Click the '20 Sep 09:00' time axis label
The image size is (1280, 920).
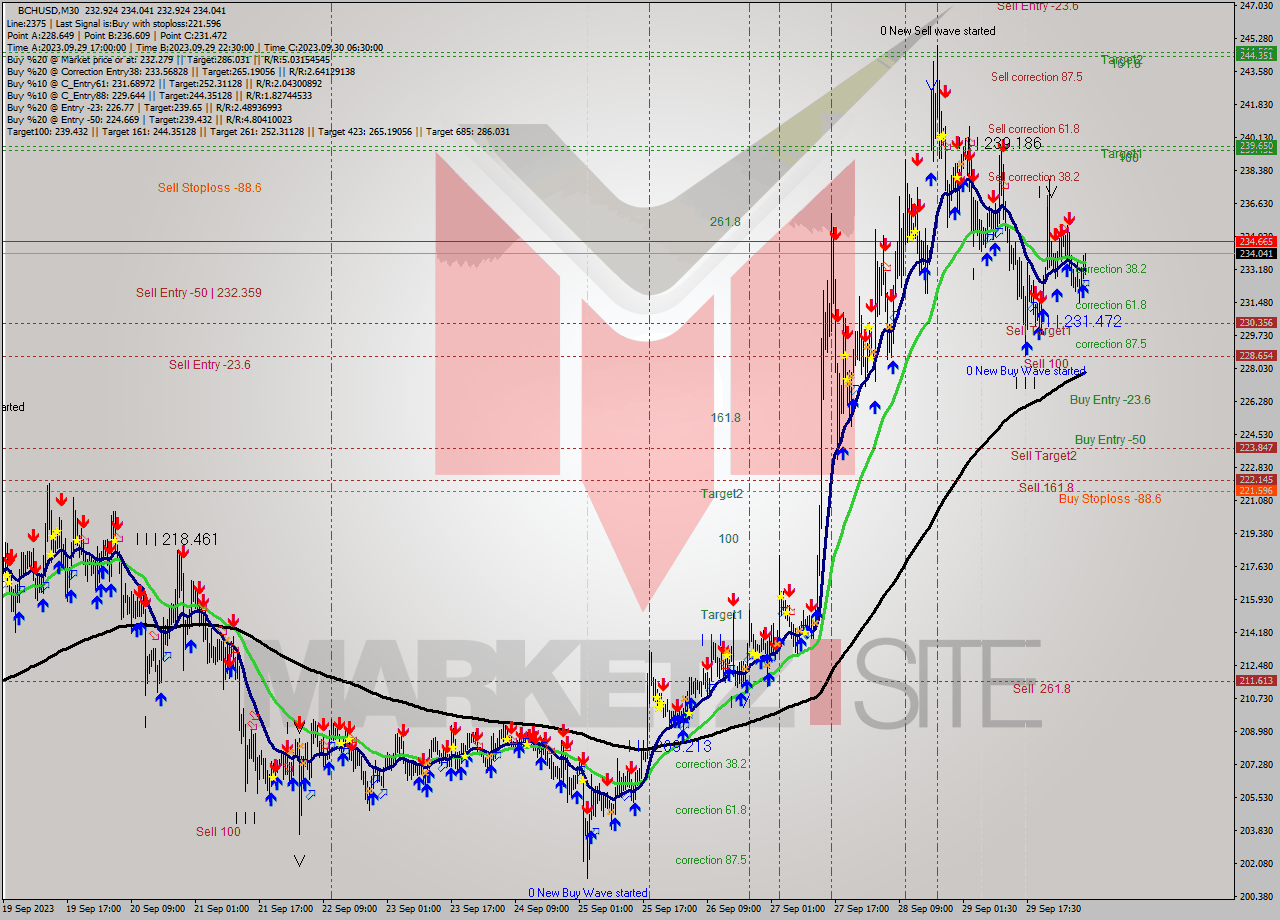(159, 909)
